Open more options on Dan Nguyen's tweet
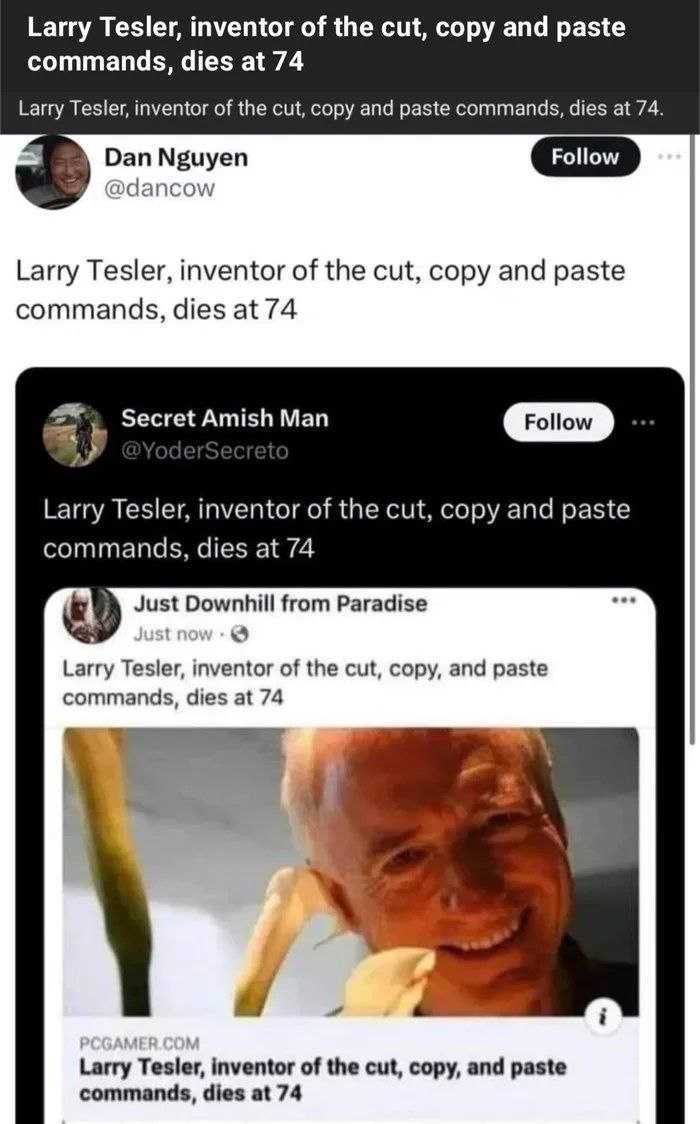This screenshot has width=700, height=1124. [x=668, y=157]
